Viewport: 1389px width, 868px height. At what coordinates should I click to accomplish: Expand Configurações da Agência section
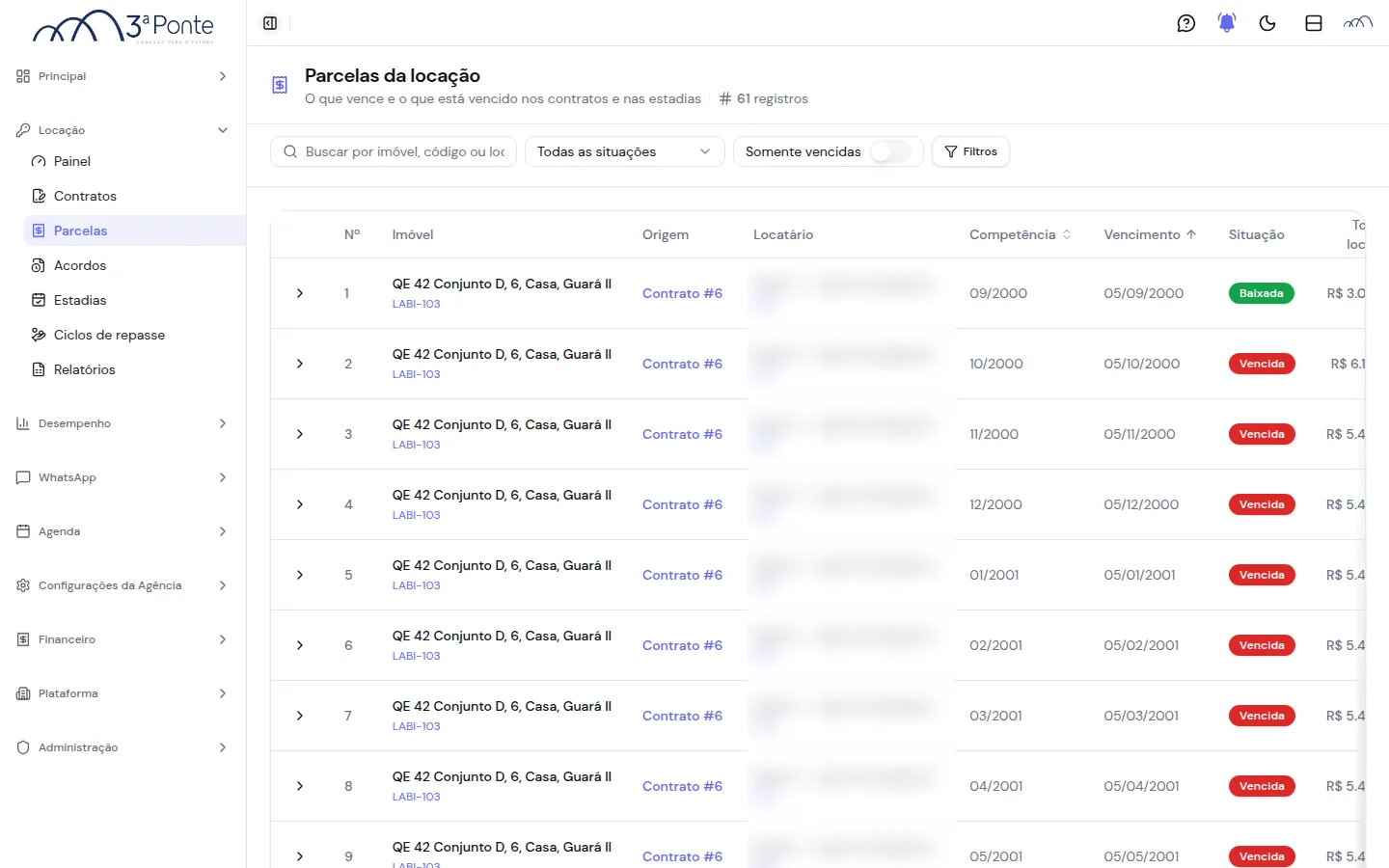pos(123,585)
